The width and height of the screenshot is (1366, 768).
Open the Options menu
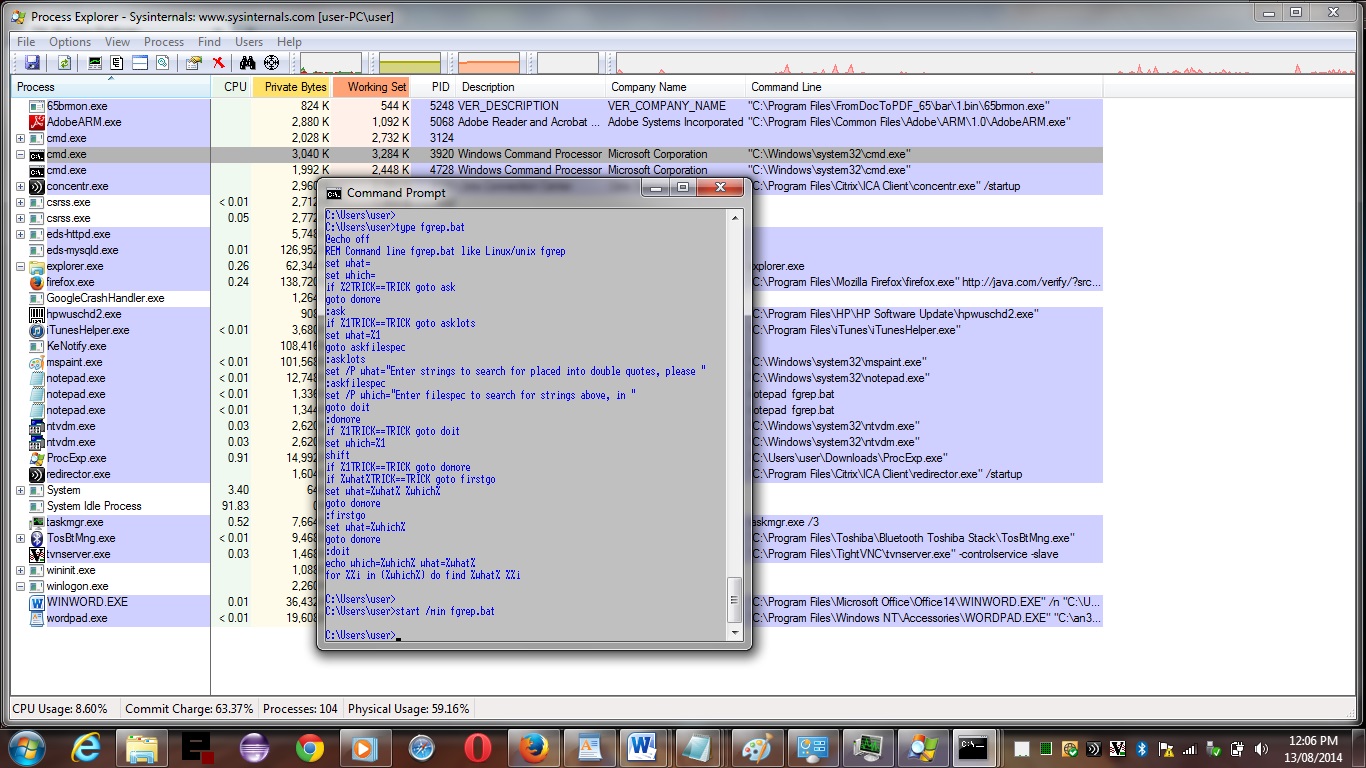[x=70, y=42]
